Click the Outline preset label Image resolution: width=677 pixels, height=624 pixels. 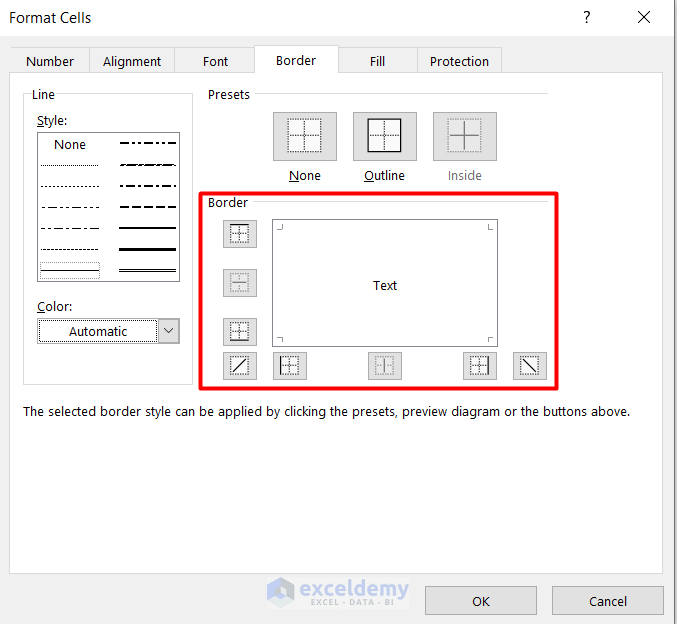click(384, 175)
